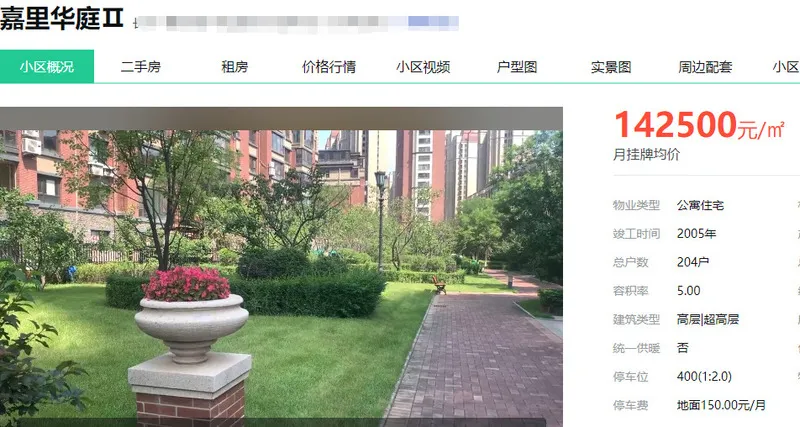Image resolution: width=800 pixels, height=427 pixels.
Task: Click the 204户 total households value
Action: 693,262
